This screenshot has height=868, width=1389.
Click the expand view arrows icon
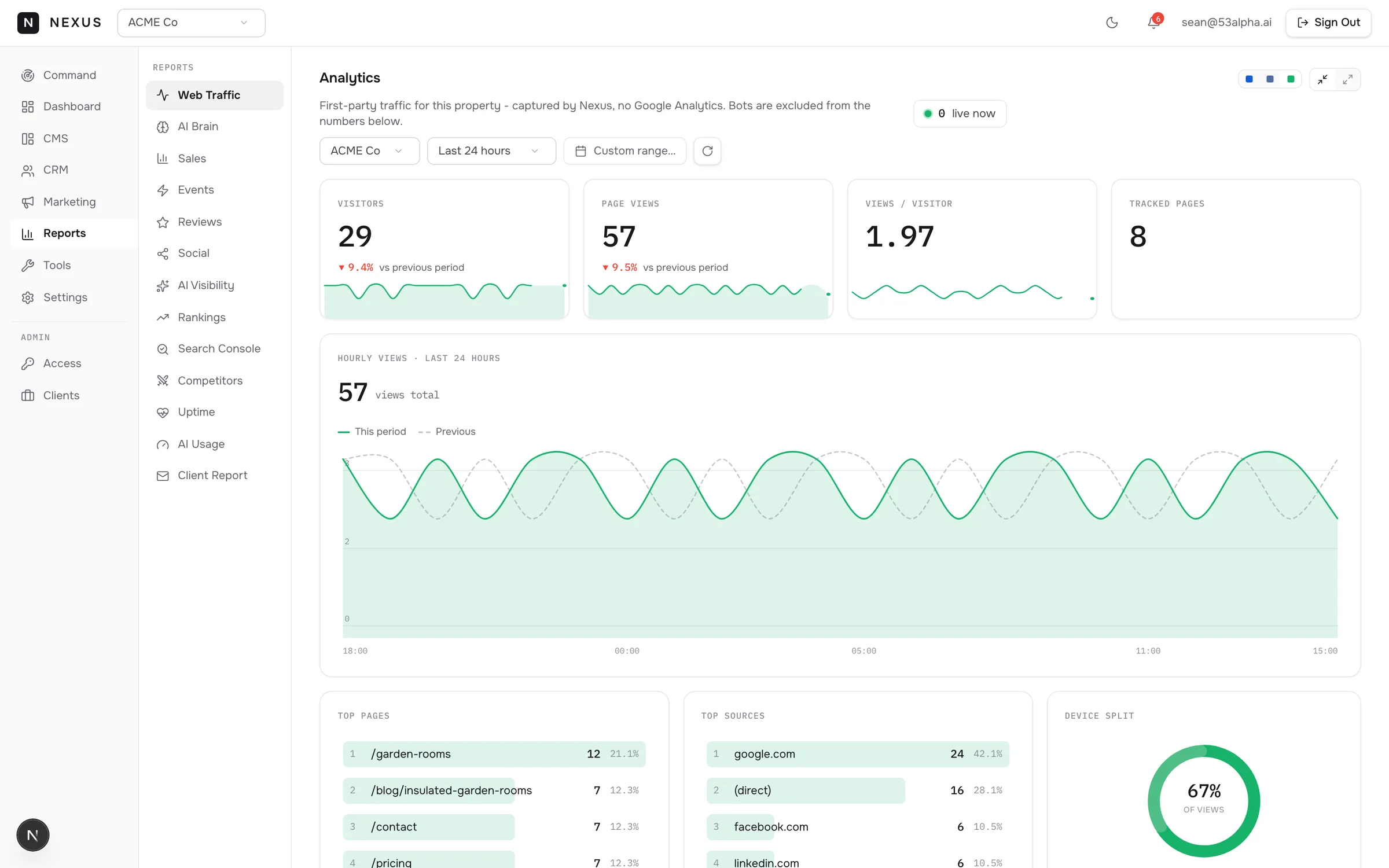(x=1348, y=79)
